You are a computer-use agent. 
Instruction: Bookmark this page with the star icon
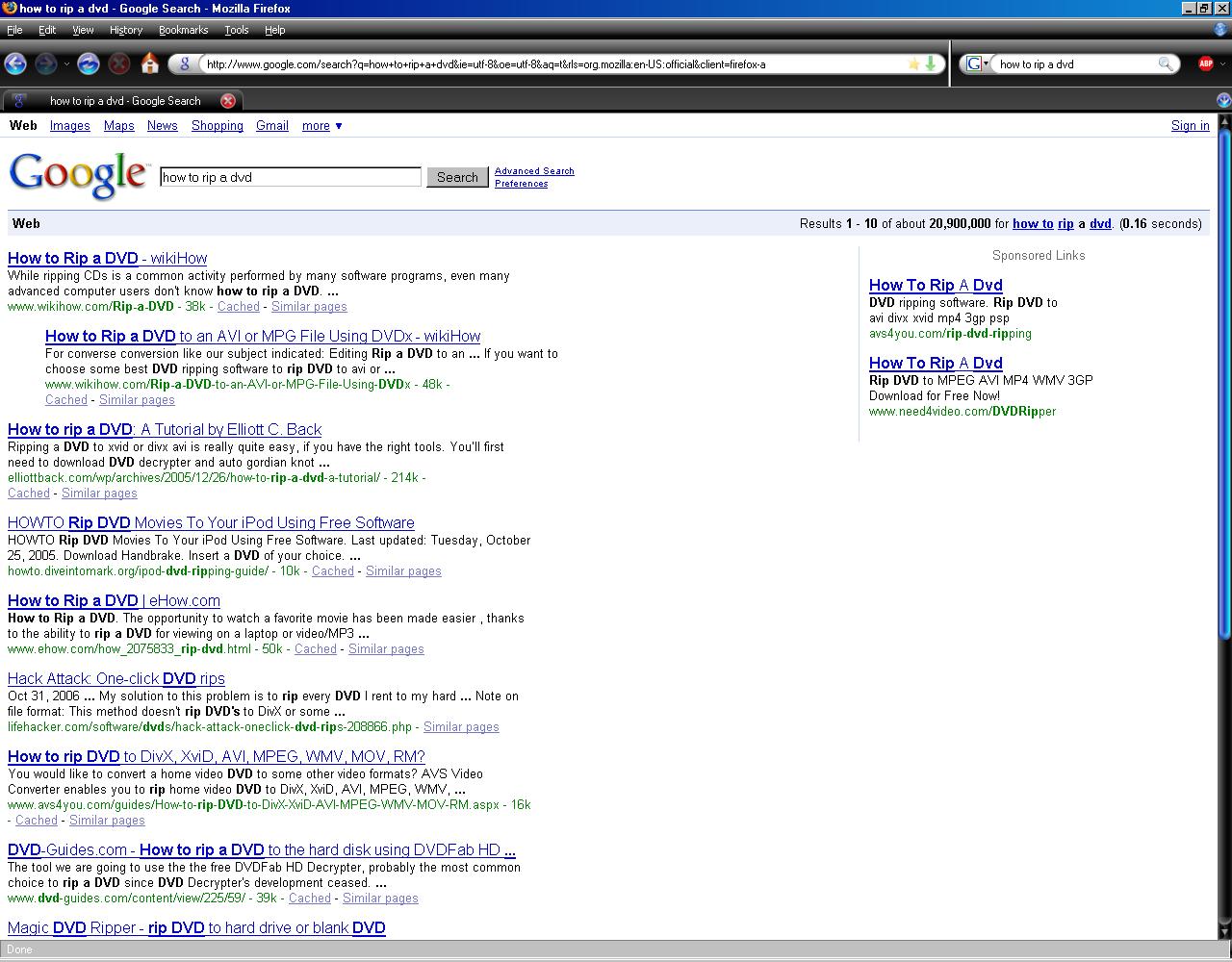tap(913, 64)
